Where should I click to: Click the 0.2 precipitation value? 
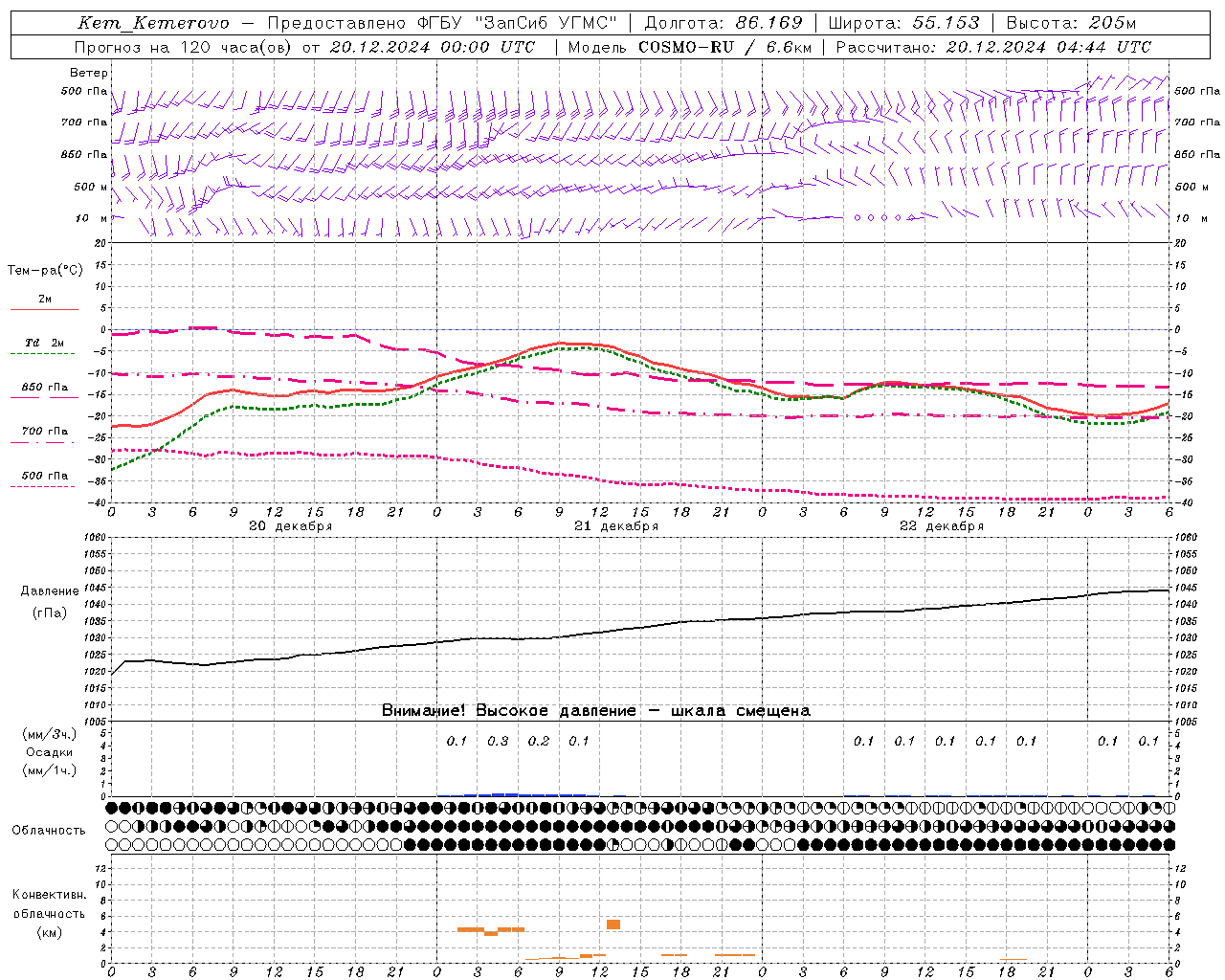pyautogui.click(x=539, y=741)
